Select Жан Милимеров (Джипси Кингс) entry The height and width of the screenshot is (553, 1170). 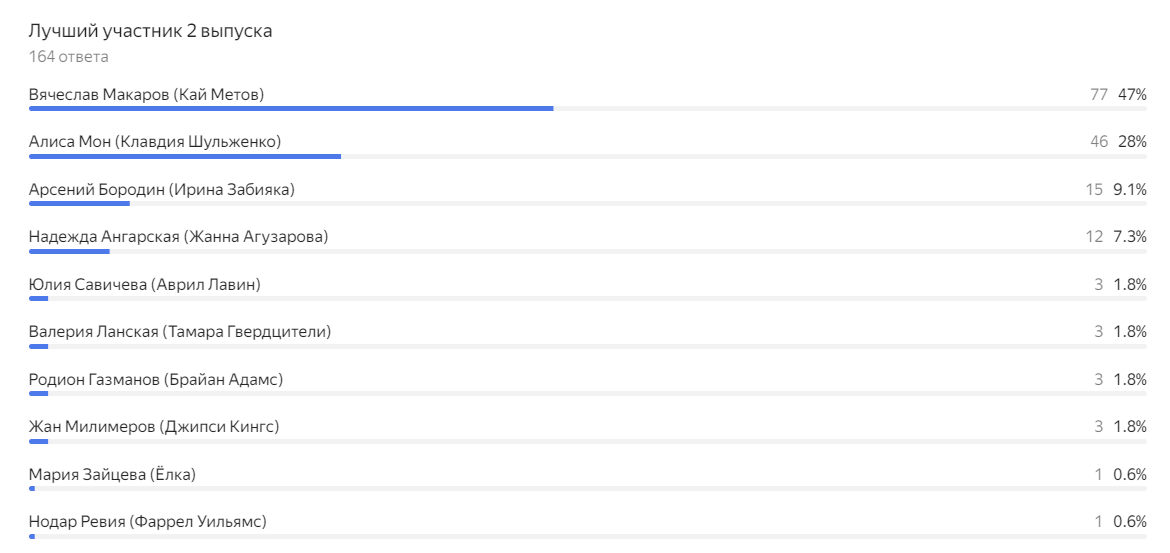pyautogui.click(x=154, y=427)
